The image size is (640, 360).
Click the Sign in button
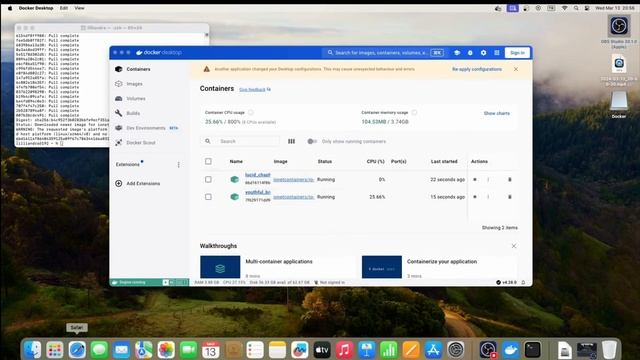(x=517, y=53)
